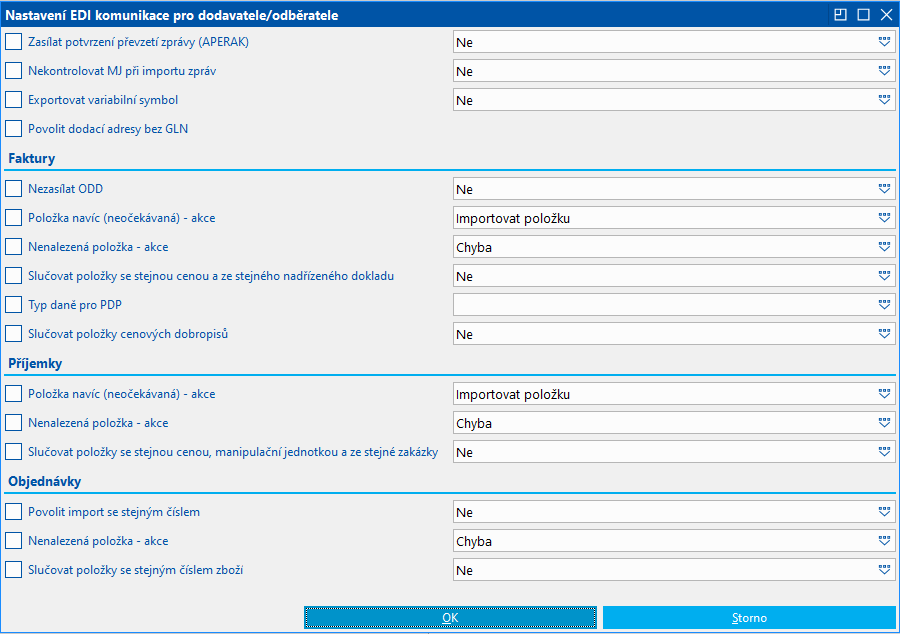Close the EDI settings dialog

tap(885, 14)
